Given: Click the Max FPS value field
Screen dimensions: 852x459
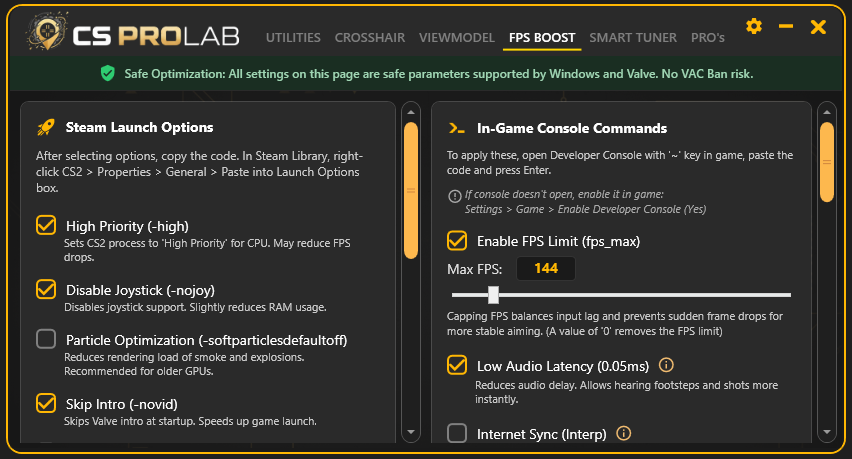Looking at the screenshot, I should tap(546, 268).
